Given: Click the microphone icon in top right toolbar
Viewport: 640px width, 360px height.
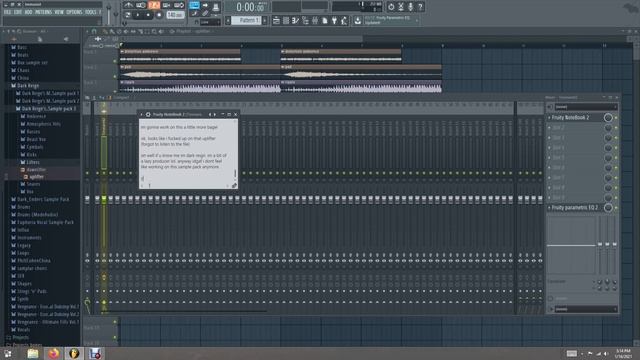Looking at the screenshot, I should pyautogui.click(x=411, y=7).
